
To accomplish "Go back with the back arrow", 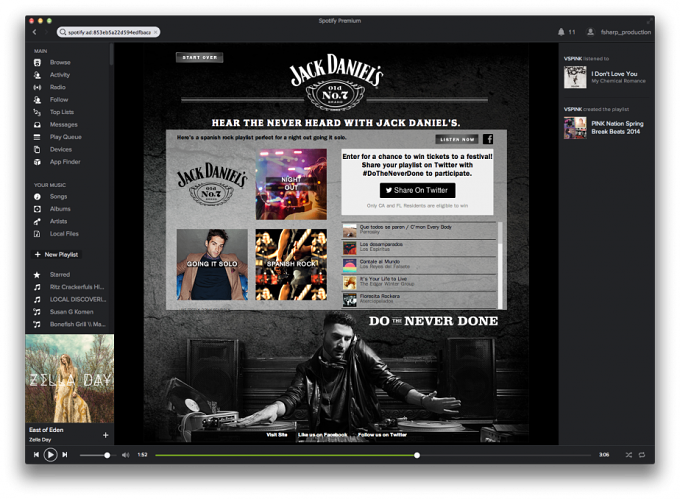I will click(x=34, y=32).
